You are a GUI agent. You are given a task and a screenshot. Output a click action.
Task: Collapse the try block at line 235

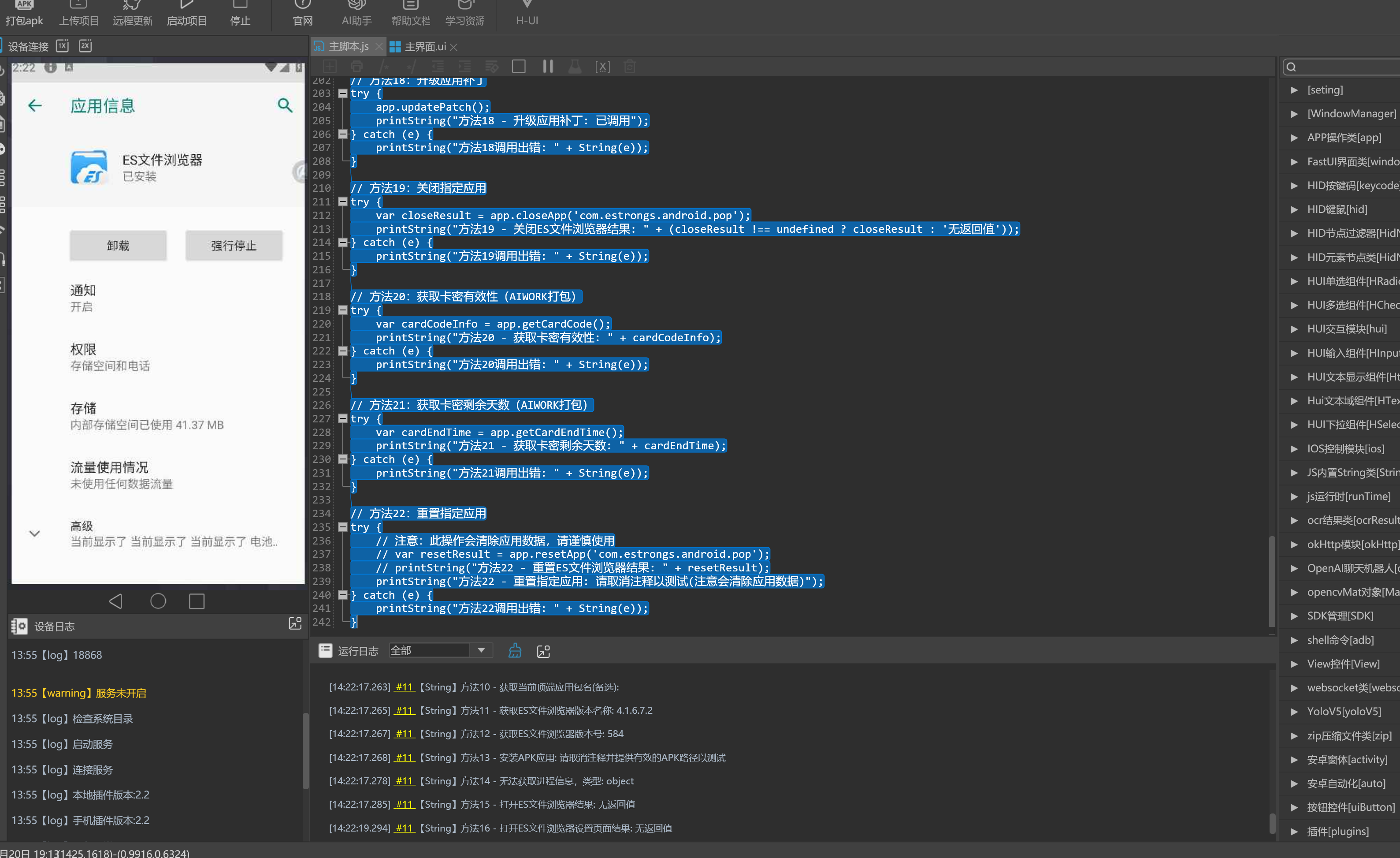coord(342,527)
